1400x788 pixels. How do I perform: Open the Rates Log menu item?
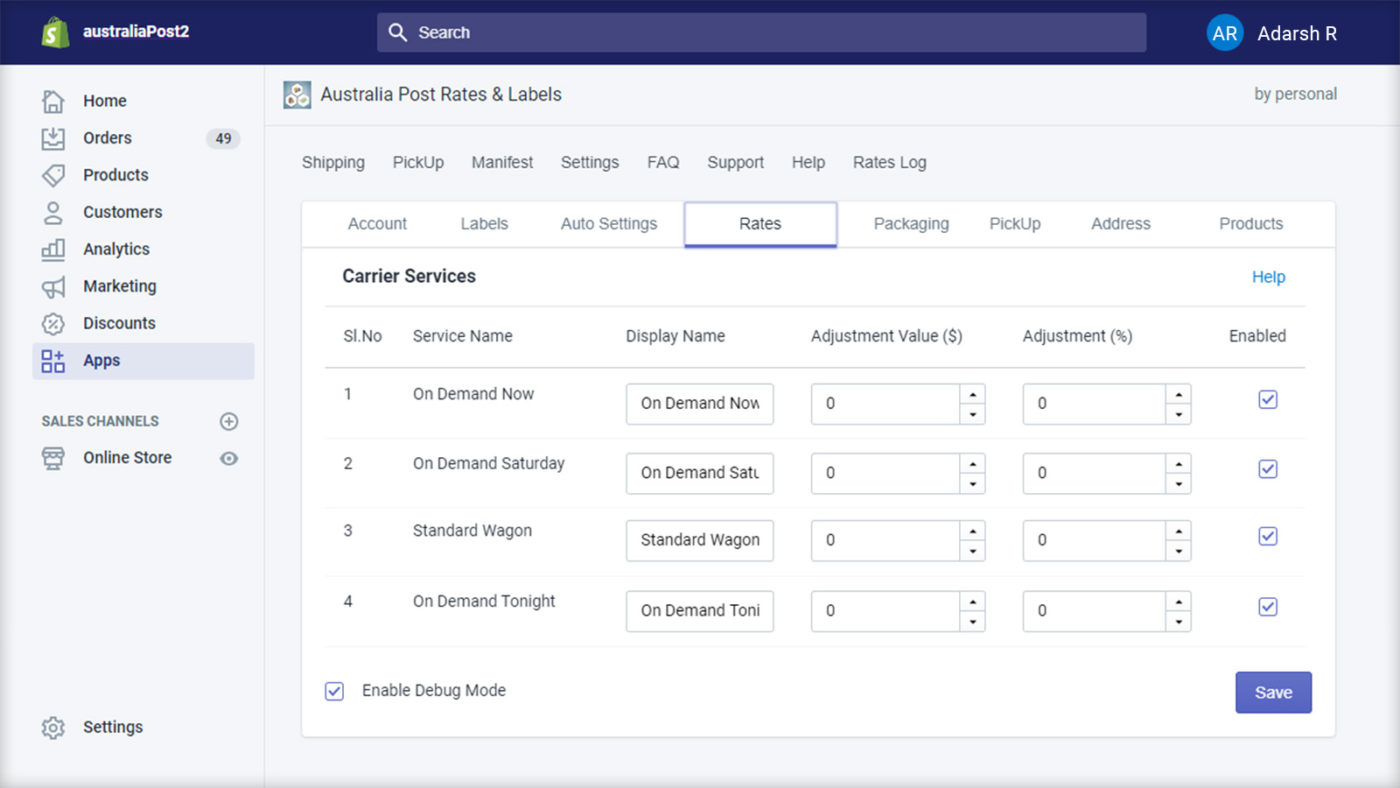(889, 162)
